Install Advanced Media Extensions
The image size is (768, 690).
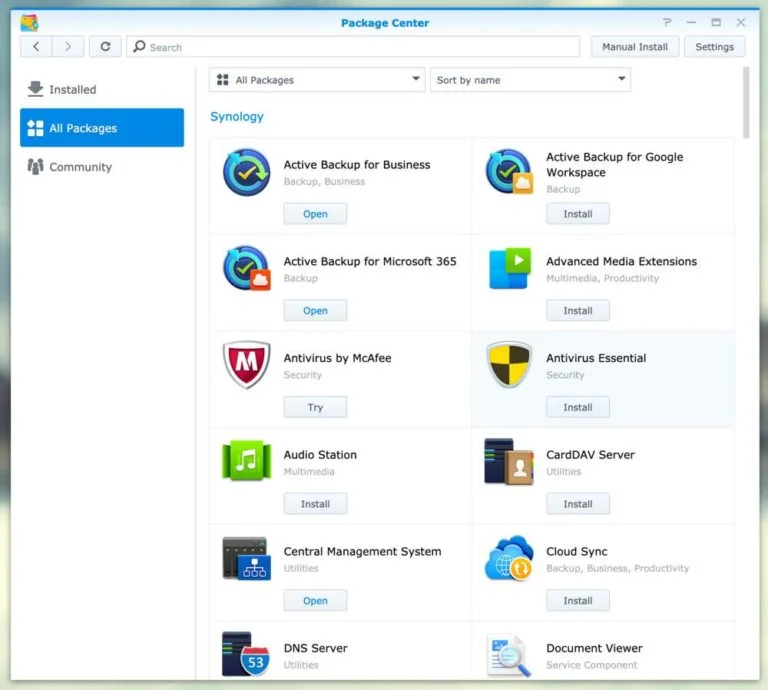point(578,310)
